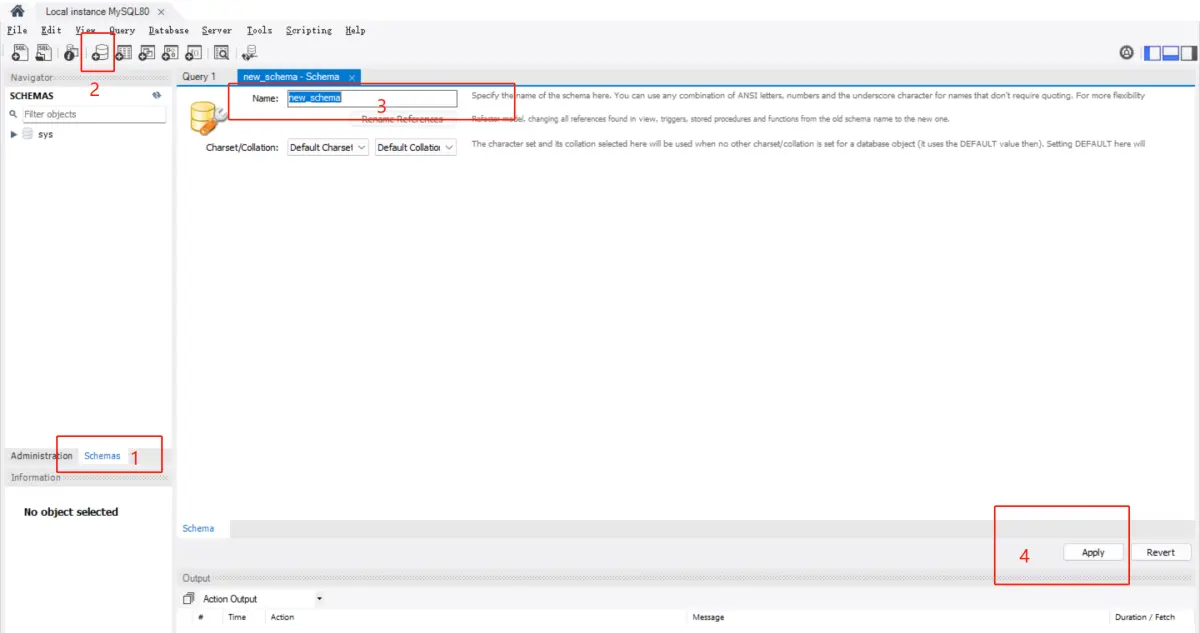Viewport: 1200px width, 633px height.
Task: Click the Message column header
Action: click(x=708, y=617)
